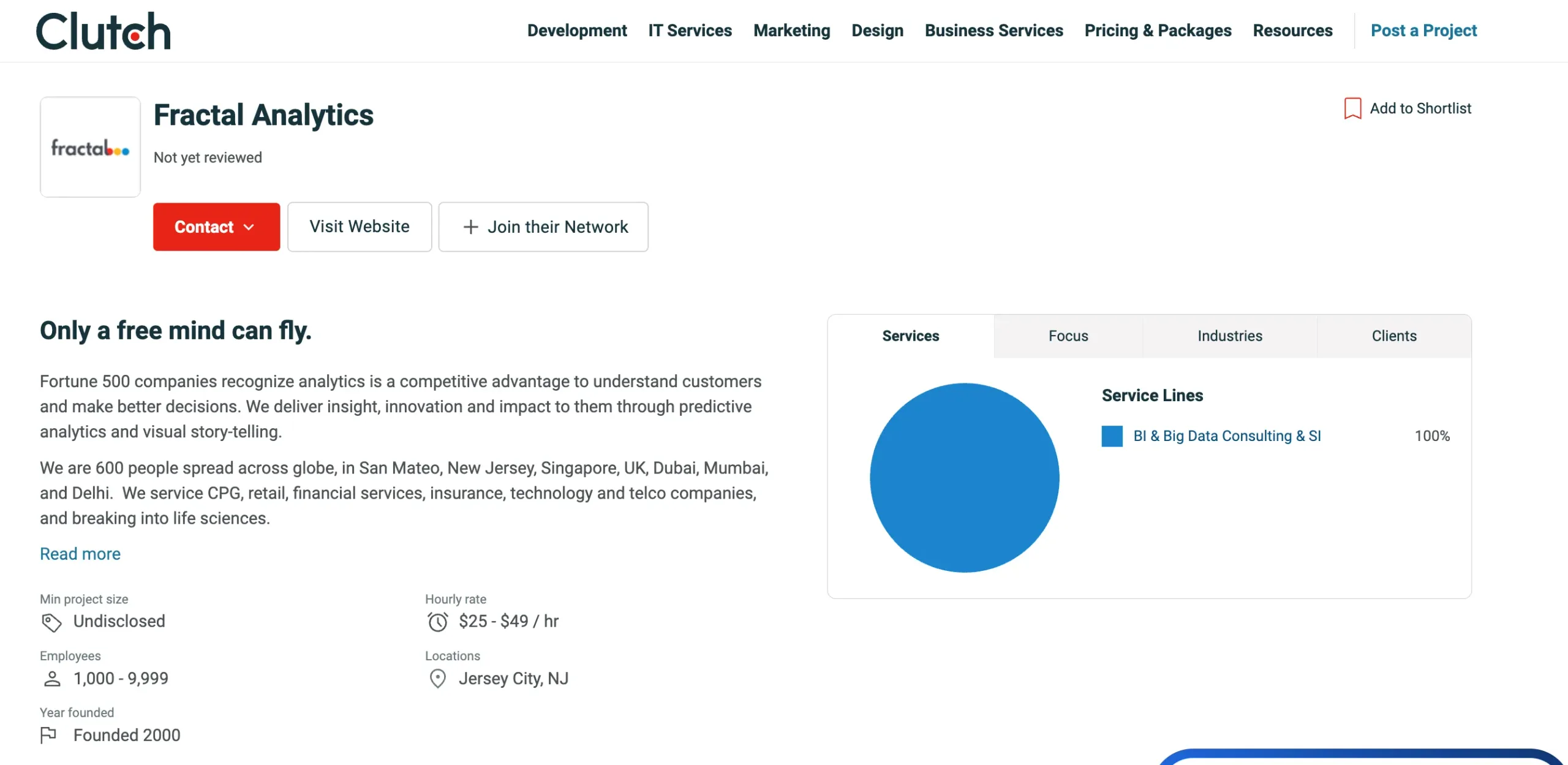
Task: Click the plus icon on Join their Network
Action: pos(470,227)
